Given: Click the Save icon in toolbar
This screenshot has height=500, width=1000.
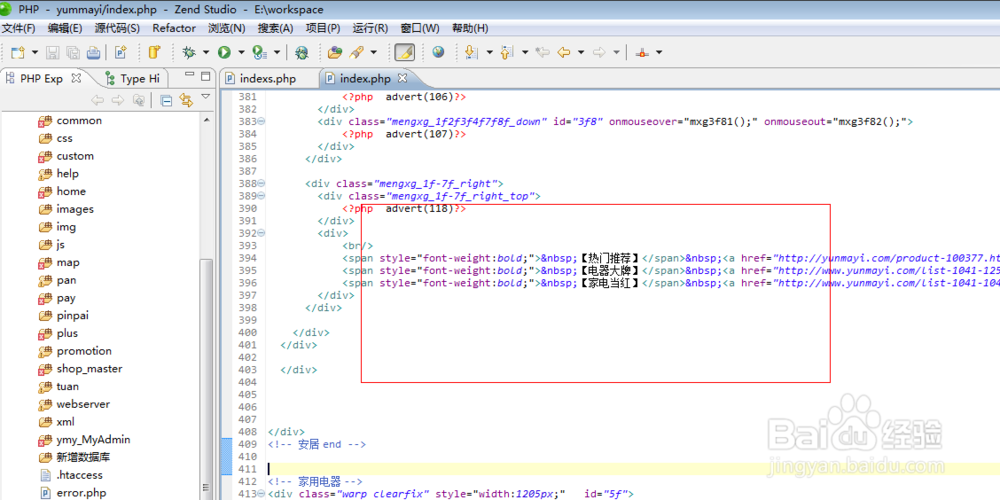Looking at the screenshot, I should point(54,52).
